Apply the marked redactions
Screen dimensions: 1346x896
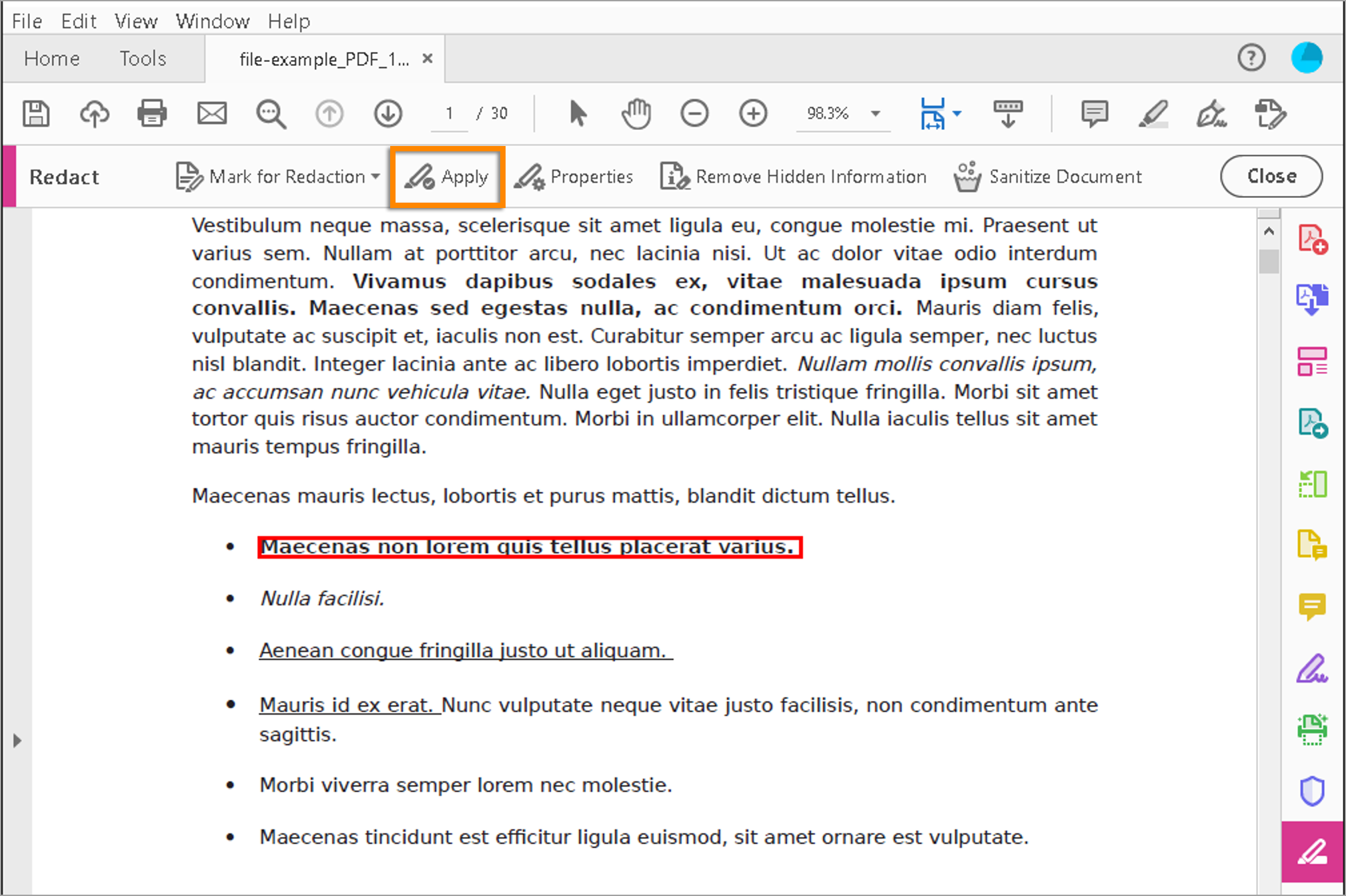[448, 177]
